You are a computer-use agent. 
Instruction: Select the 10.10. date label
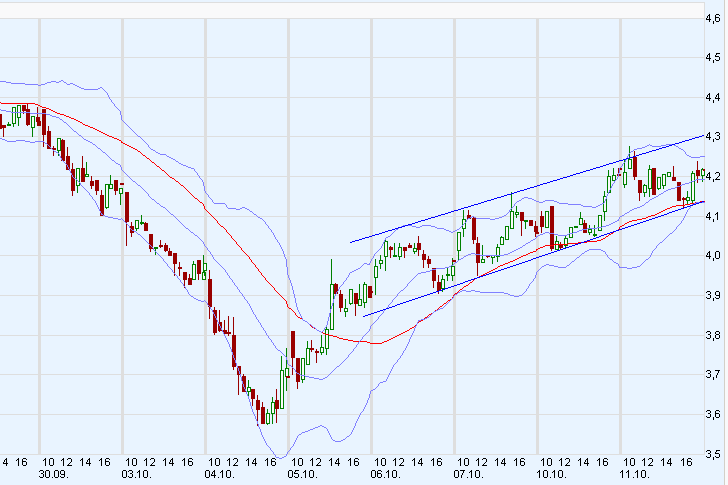click(552, 474)
